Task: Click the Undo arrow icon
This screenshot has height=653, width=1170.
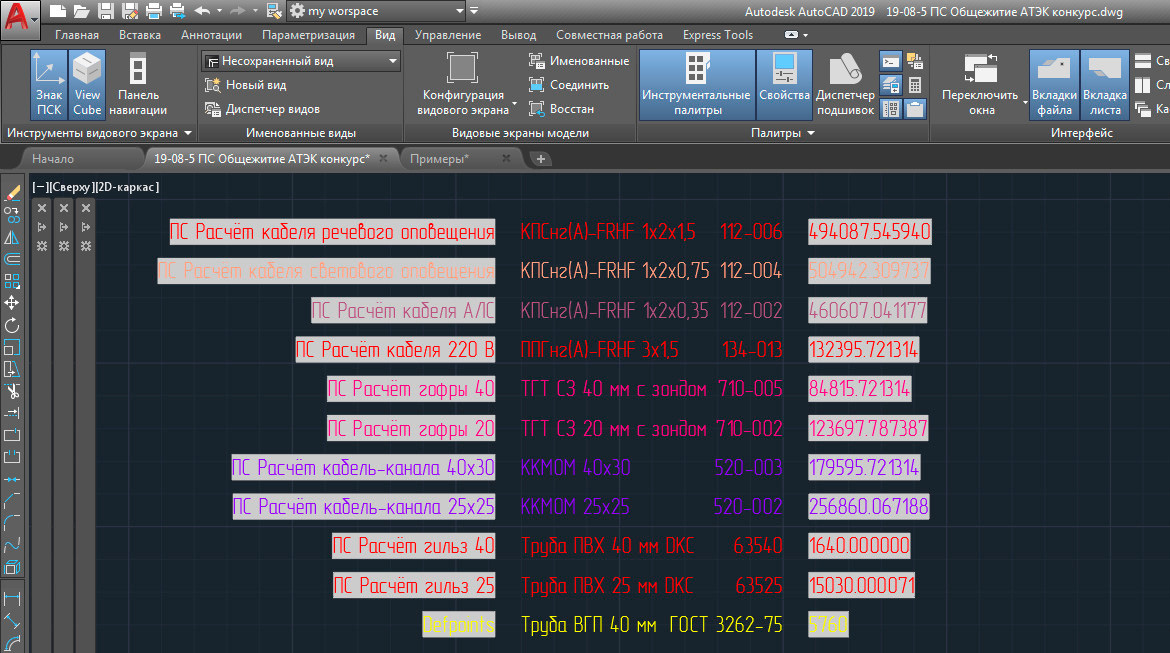Action: coord(202,11)
